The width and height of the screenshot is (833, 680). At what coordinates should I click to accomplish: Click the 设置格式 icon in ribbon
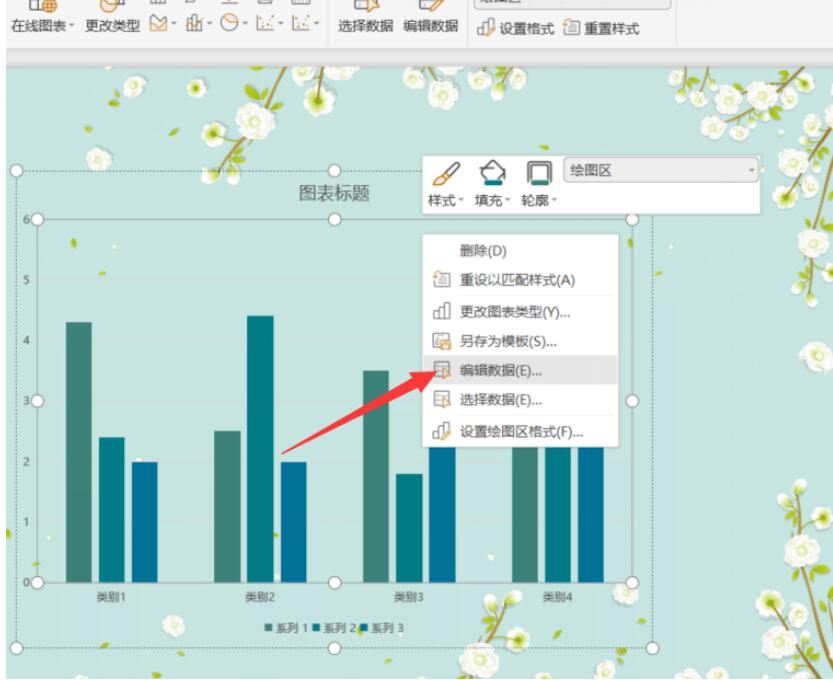coord(486,28)
